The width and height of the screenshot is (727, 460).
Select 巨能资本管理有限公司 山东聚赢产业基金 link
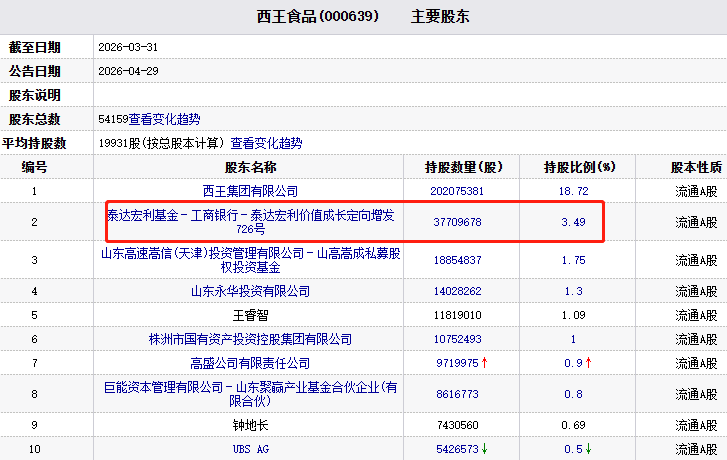coord(250,394)
